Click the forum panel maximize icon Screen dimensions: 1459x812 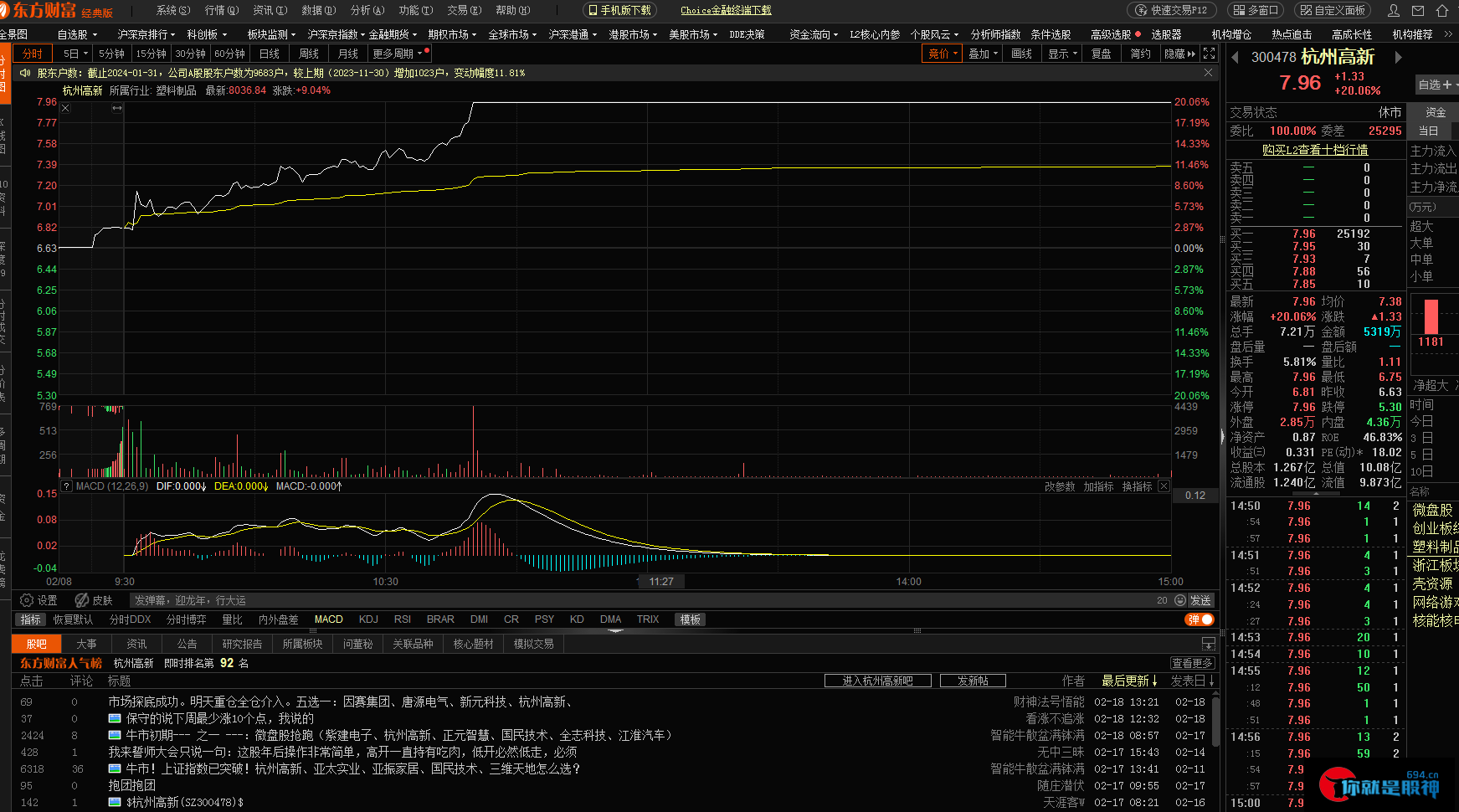coord(1208,644)
